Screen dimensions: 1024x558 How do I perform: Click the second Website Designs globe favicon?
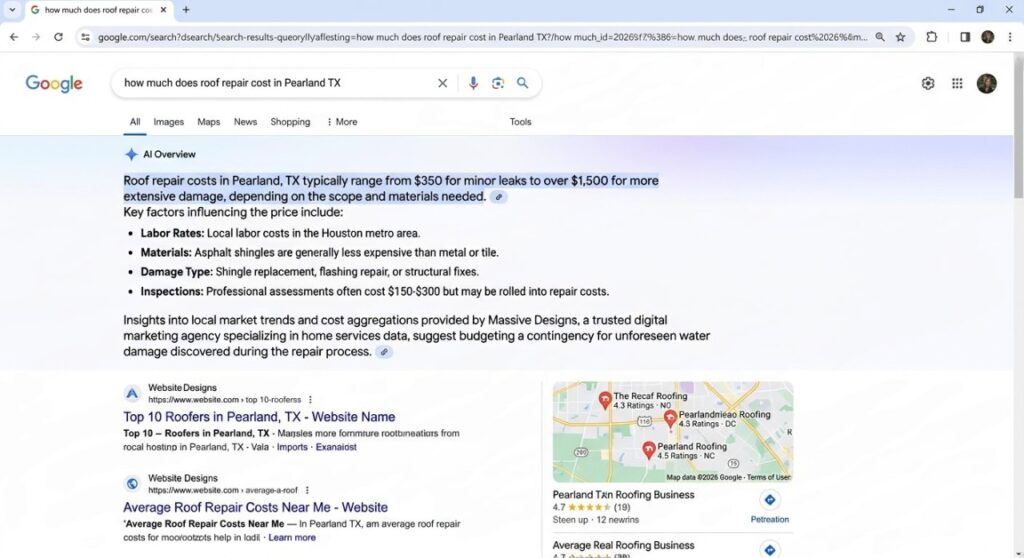[x=132, y=484]
